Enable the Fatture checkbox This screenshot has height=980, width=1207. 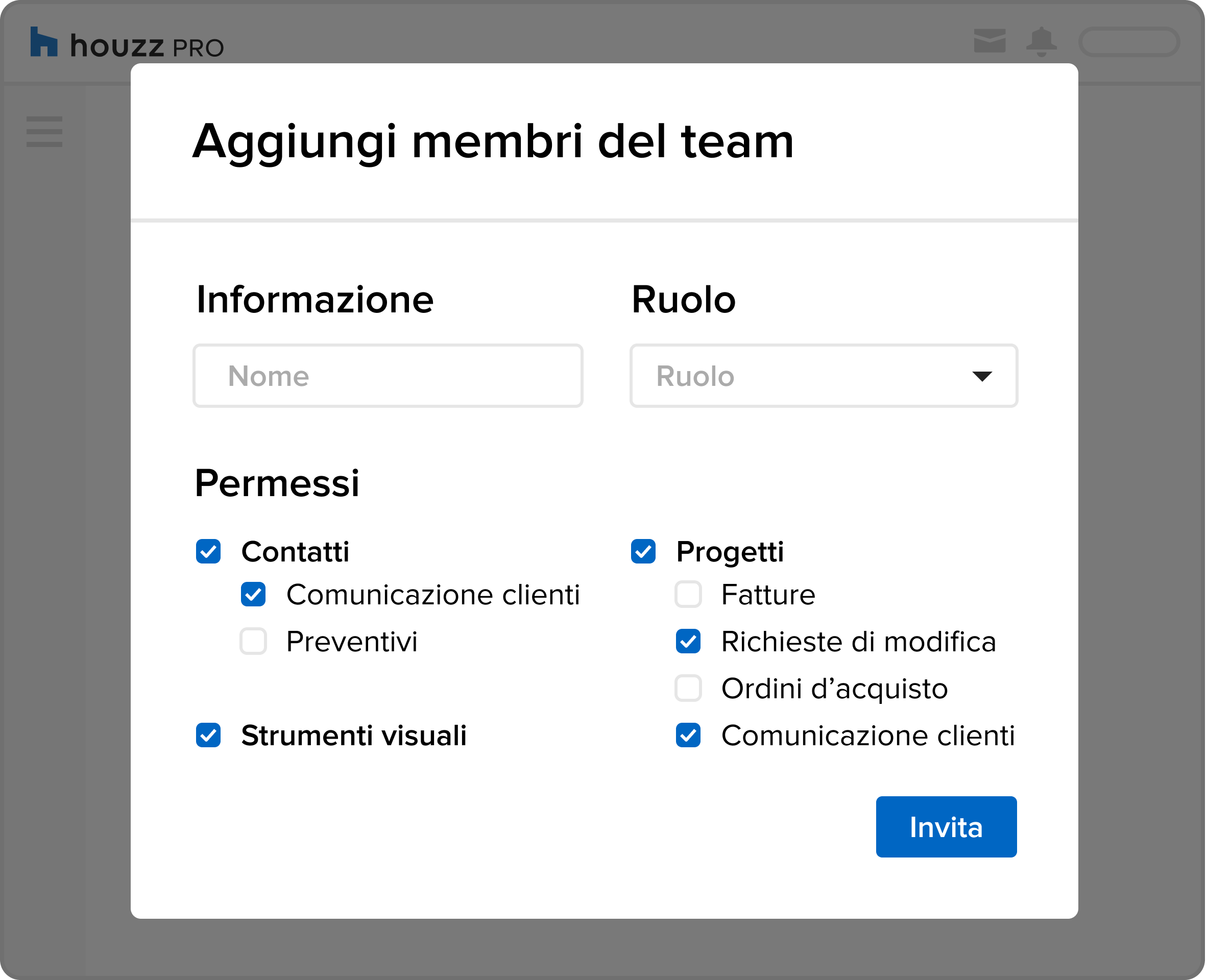click(x=689, y=595)
